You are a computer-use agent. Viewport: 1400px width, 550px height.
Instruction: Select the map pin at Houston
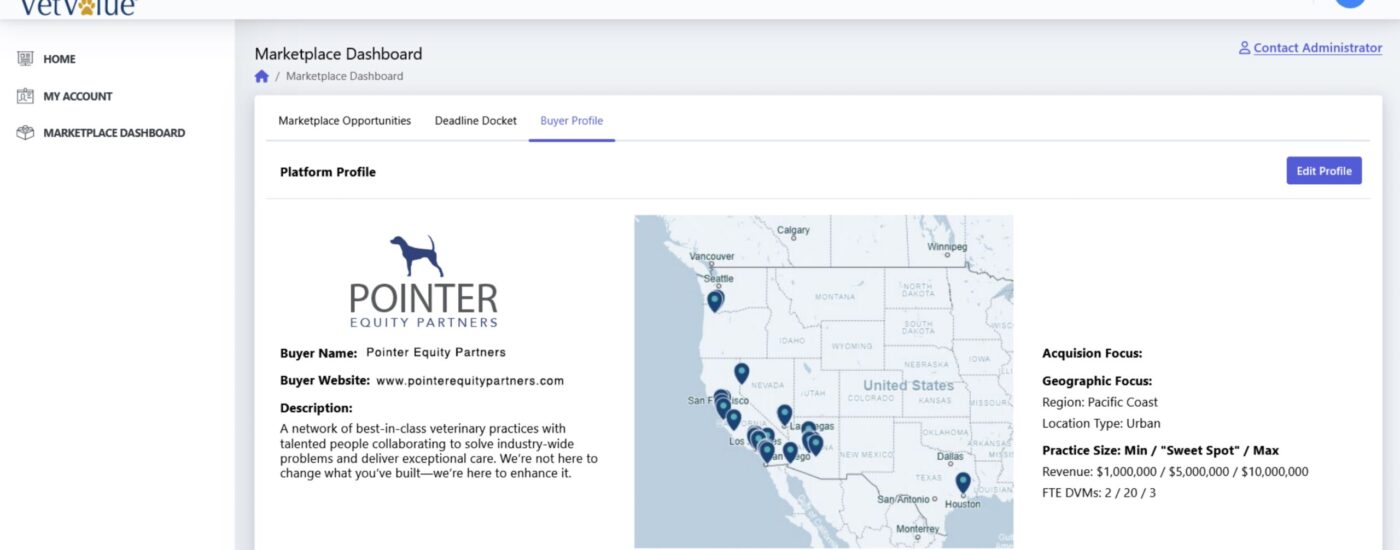[963, 483]
